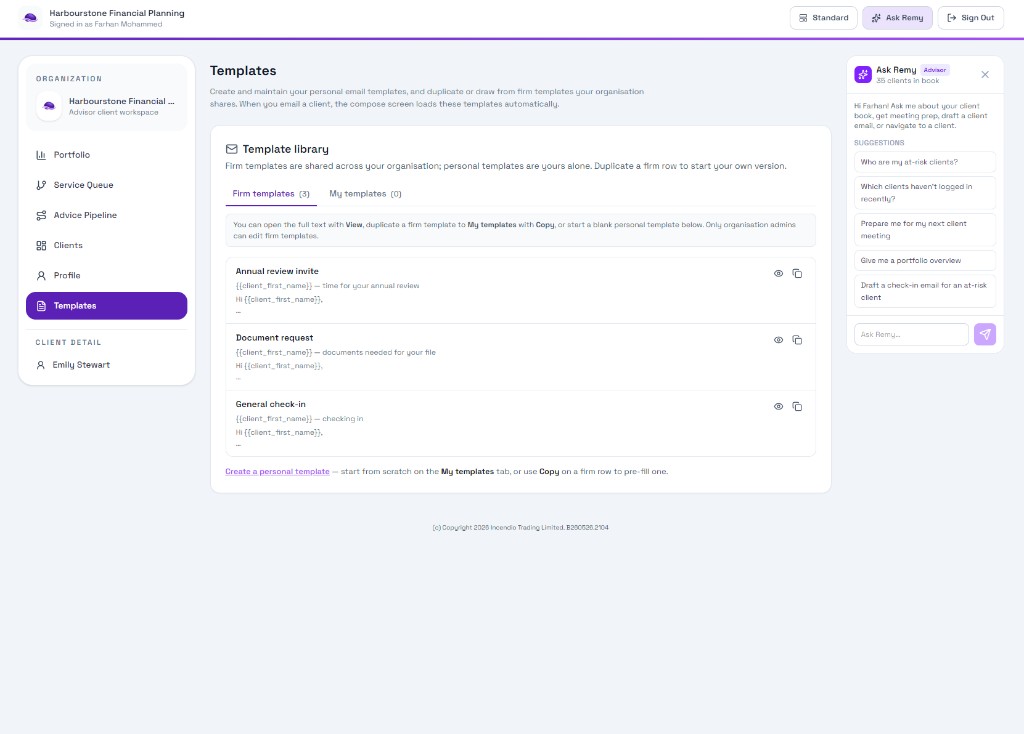Image resolution: width=1024 pixels, height=734 pixels.
Task: Click the Clients grid icon
Action: 41,246
